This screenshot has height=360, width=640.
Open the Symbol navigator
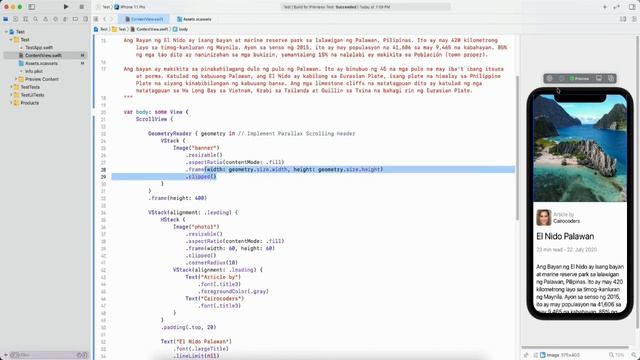tap(25, 19)
